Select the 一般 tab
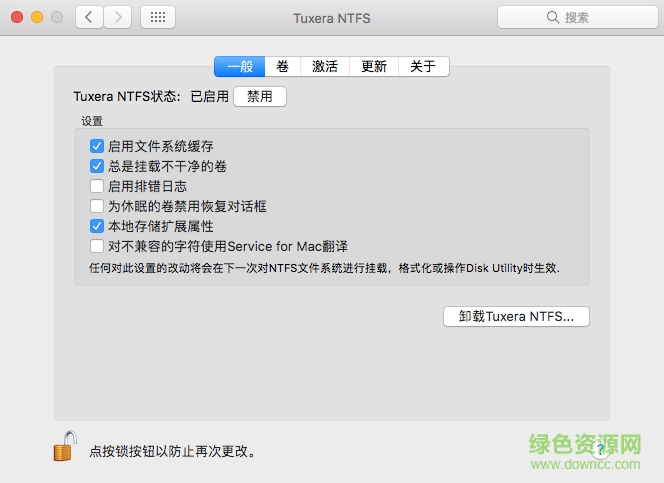 point(240,66)
